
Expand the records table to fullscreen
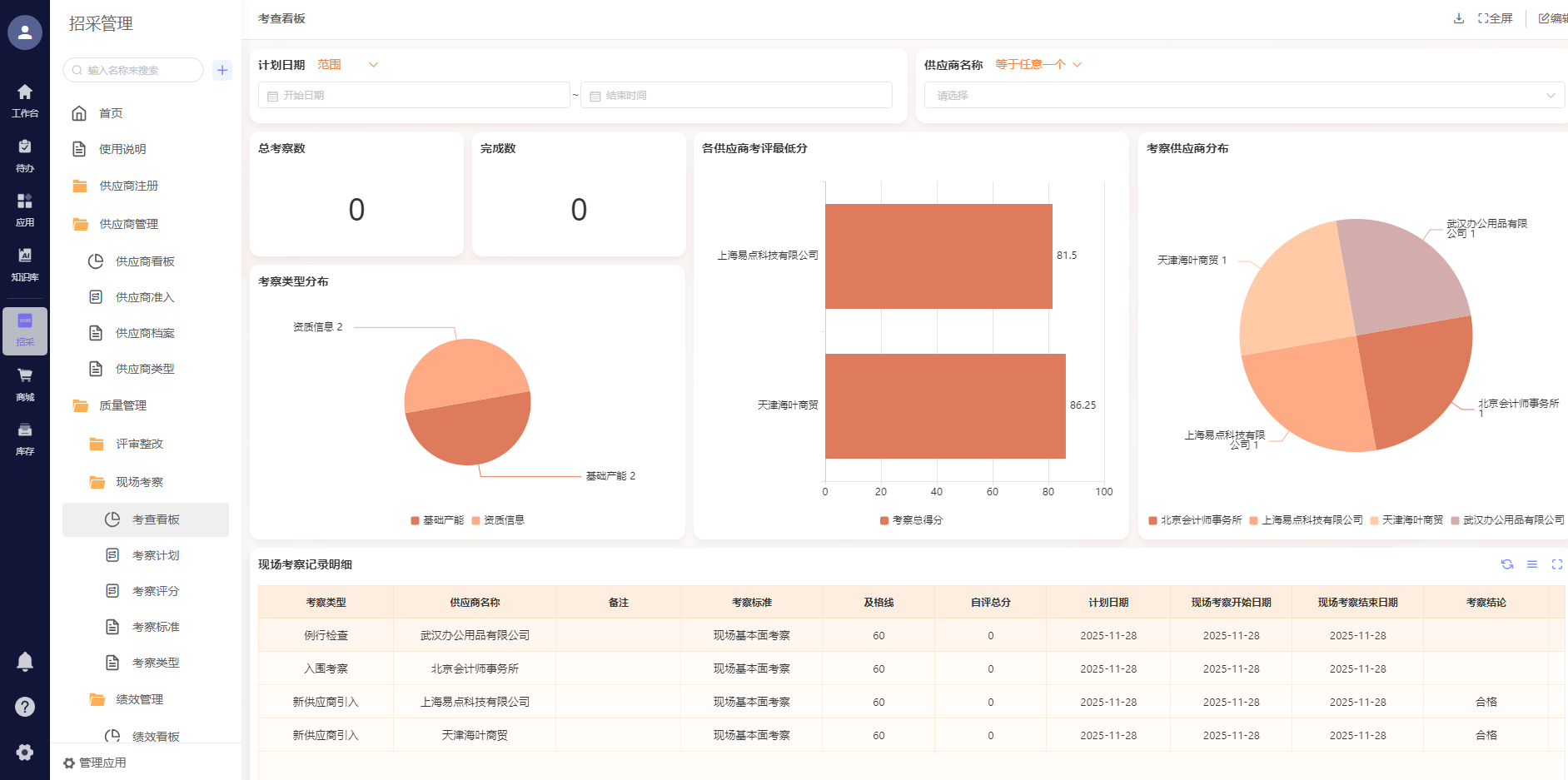[x=1556, y=564]
